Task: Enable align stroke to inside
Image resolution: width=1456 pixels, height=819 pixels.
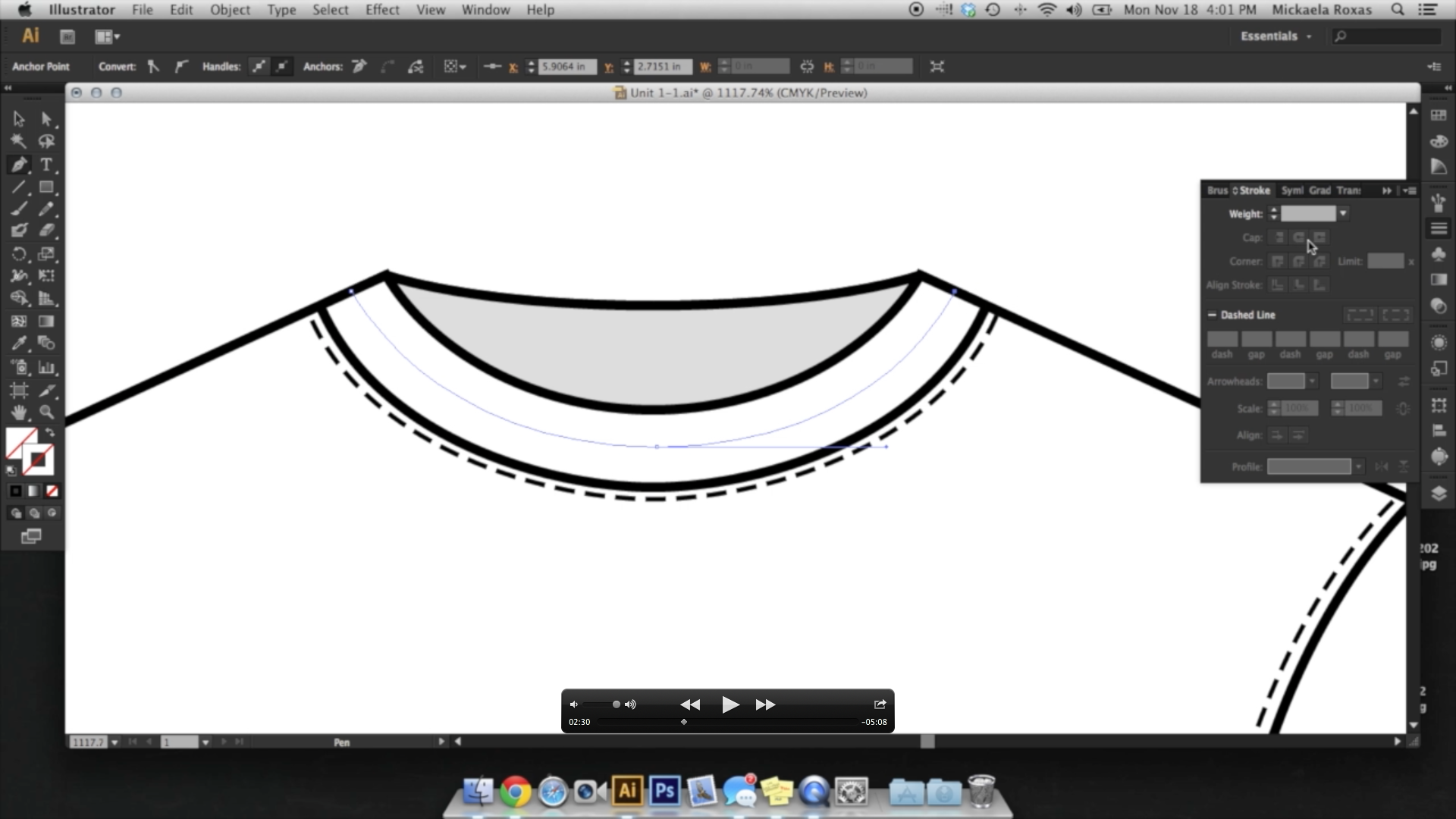Action: click(x=1298, y=284)
